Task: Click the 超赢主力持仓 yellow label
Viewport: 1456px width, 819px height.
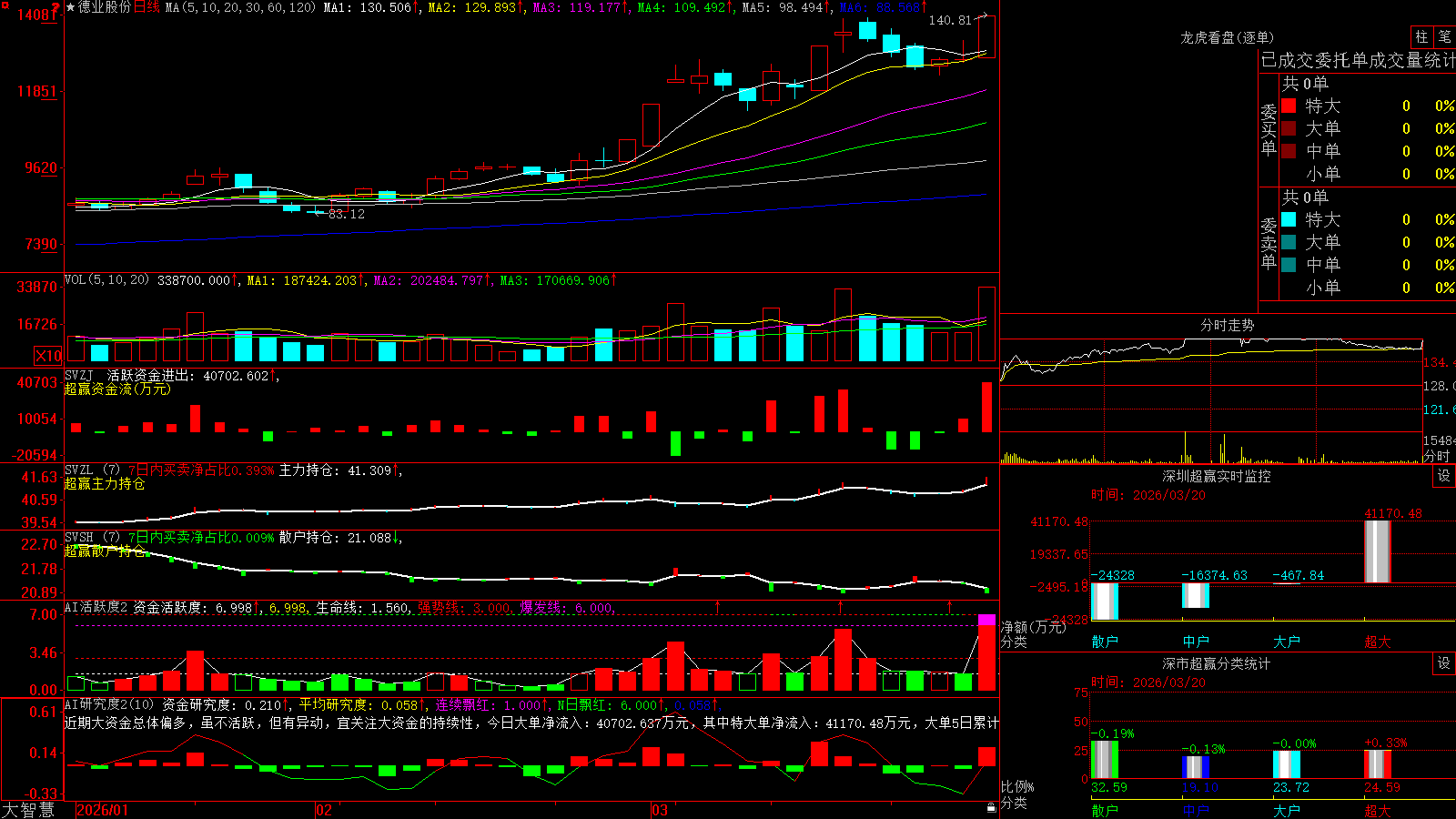Action: pos(105,483)
